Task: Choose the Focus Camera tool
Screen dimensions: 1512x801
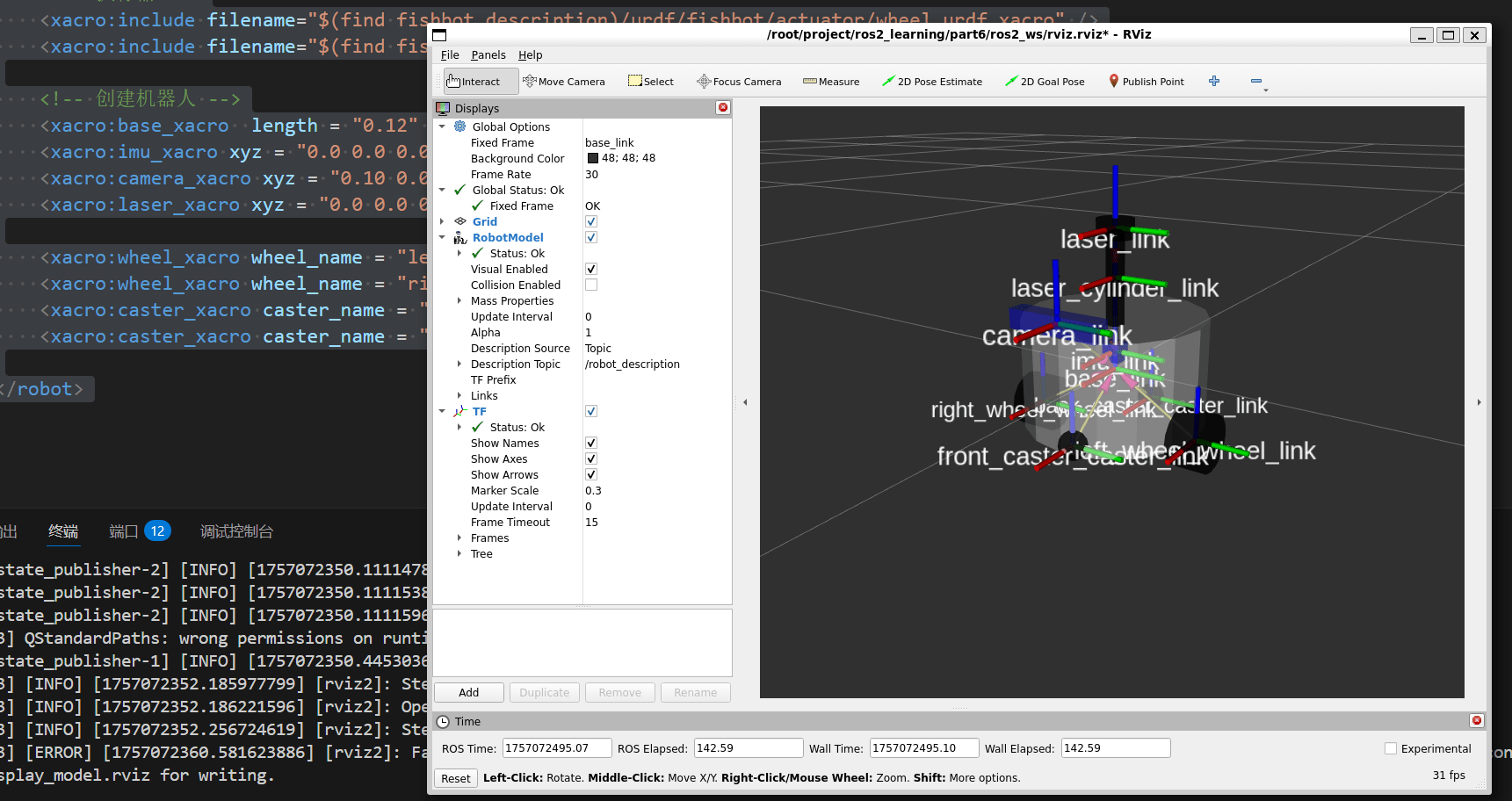Action: (739, 82)
